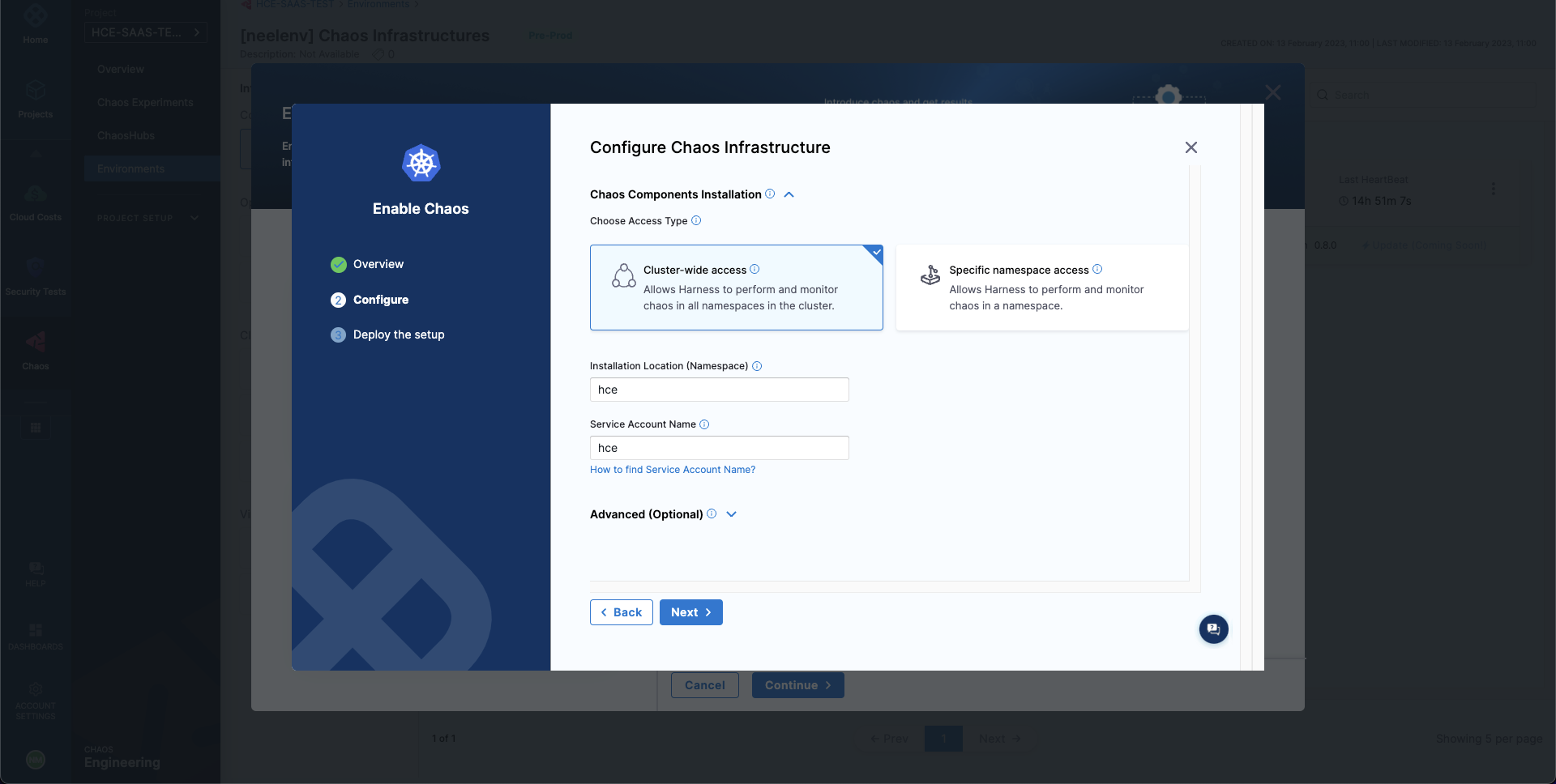The height and width of the screenshot is (784, 1556).
Task: Click info icon beside Specific namespace access
Action: click(x=1097, y=269)
